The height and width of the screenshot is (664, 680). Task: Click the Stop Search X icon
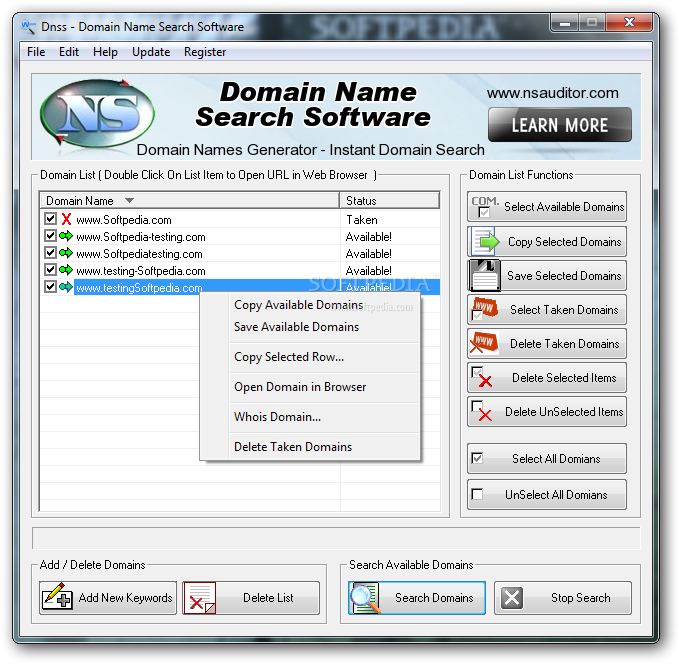[512, 598]
